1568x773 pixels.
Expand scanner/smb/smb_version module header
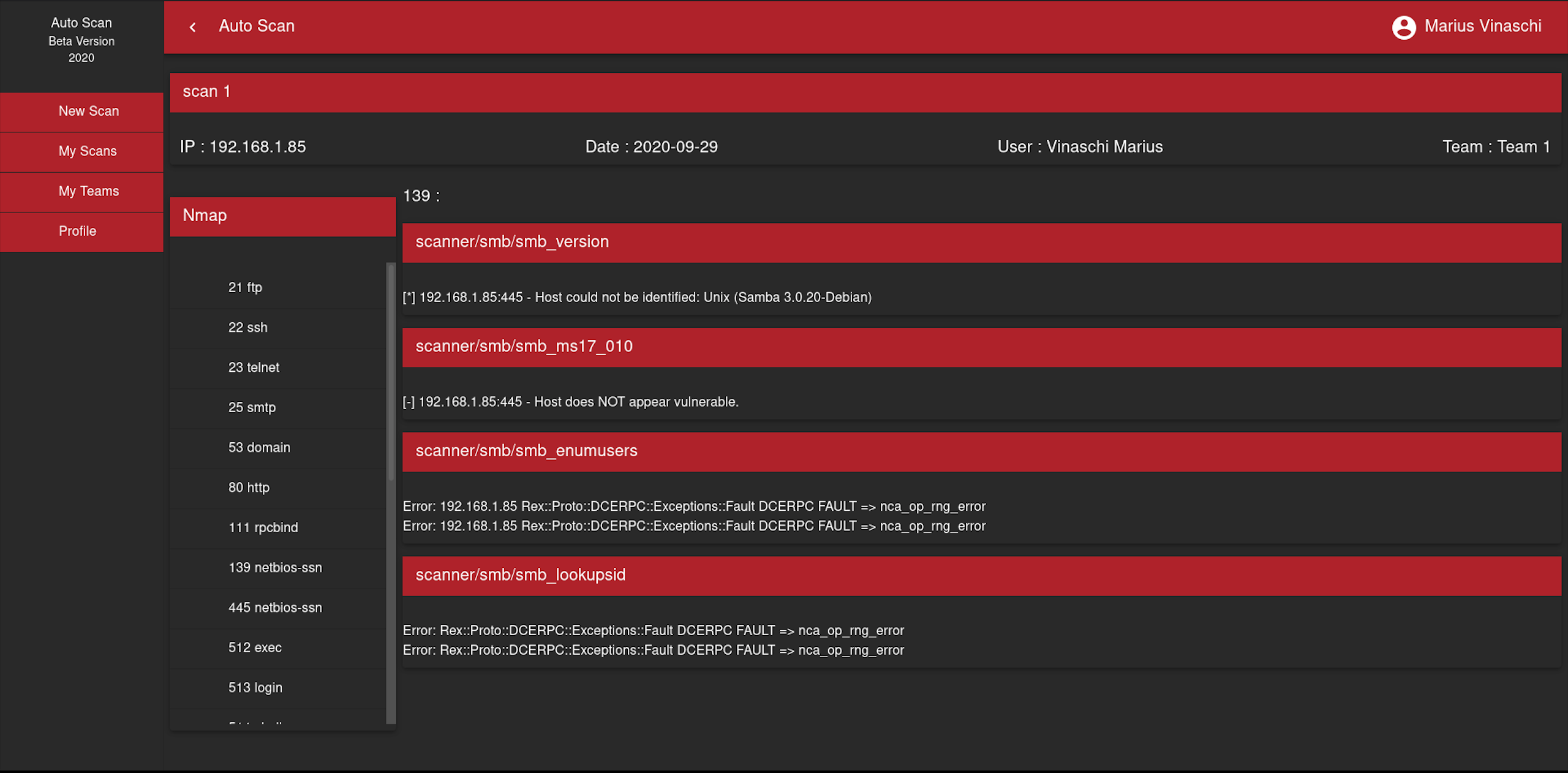[x=981, y=242]
